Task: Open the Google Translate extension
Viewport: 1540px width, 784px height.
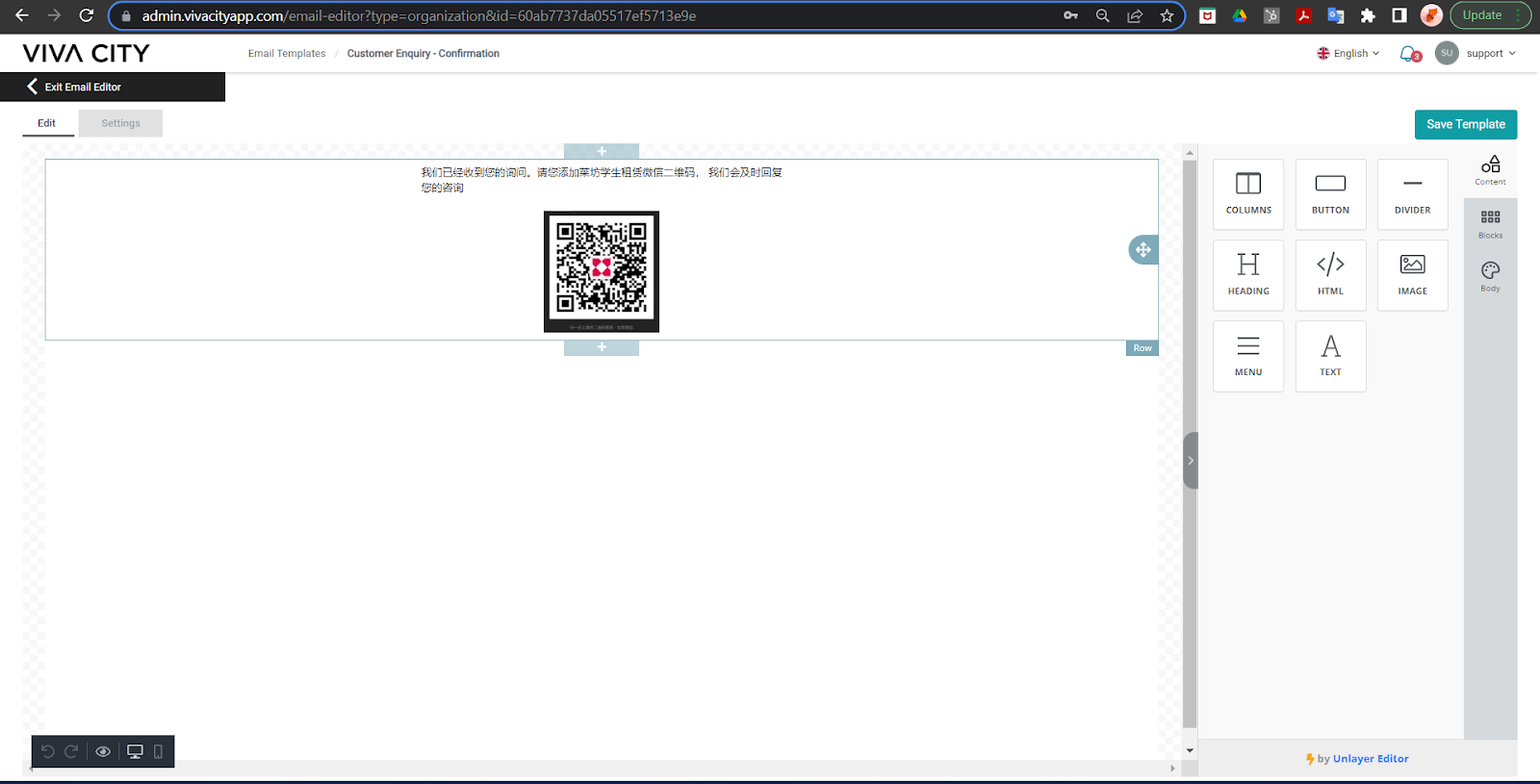Action: coord(1335,15)
